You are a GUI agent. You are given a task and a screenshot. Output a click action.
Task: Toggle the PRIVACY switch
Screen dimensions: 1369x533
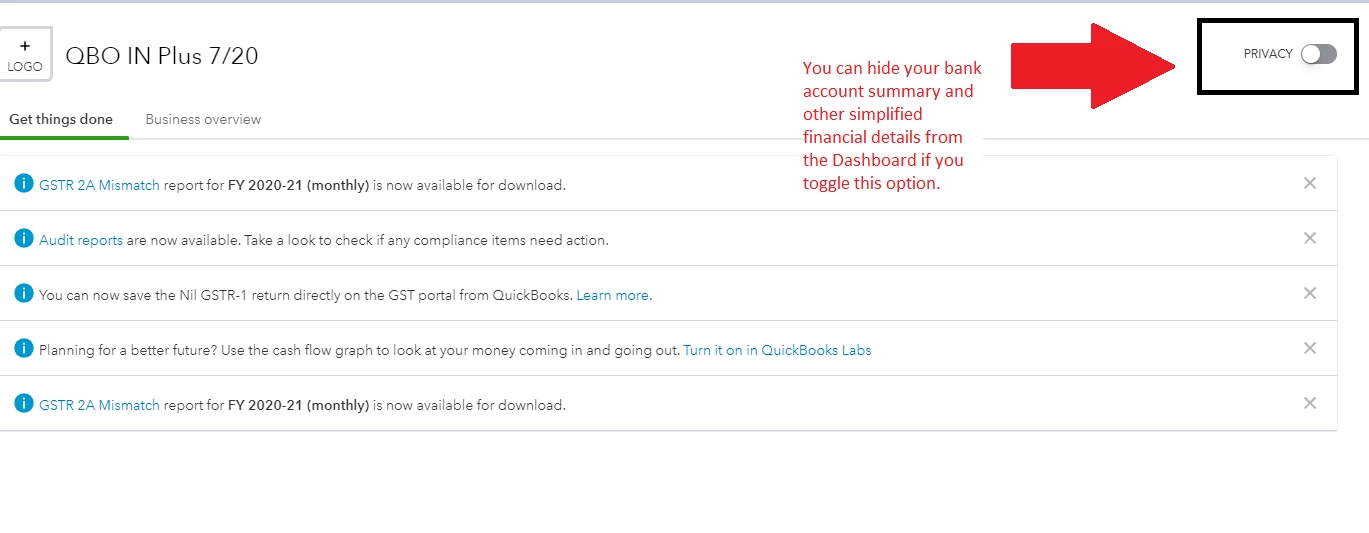click(x=1318, y=54)
